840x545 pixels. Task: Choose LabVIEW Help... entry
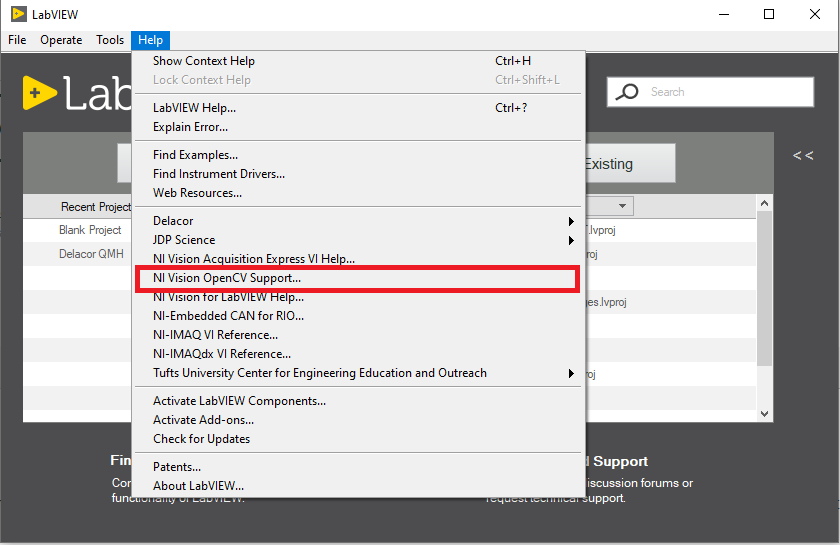358,108
